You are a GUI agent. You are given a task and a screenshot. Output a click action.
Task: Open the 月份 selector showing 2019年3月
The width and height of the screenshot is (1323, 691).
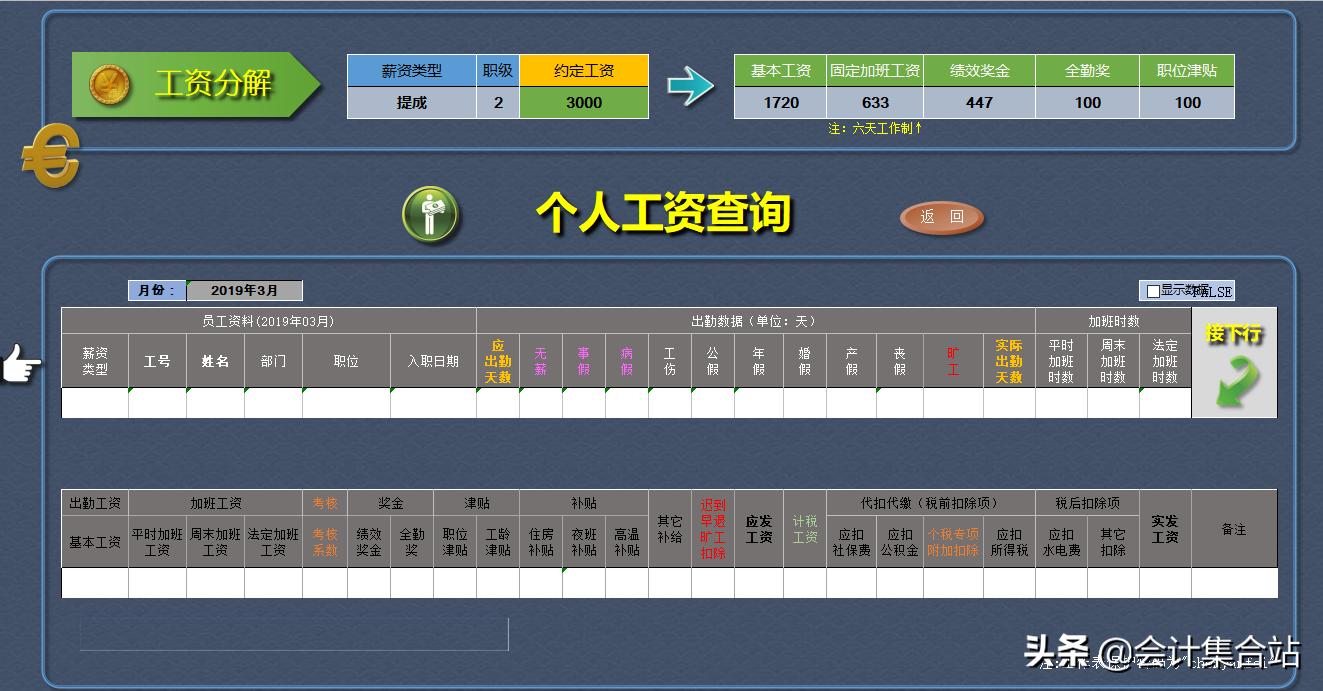(x=244, y=290)
